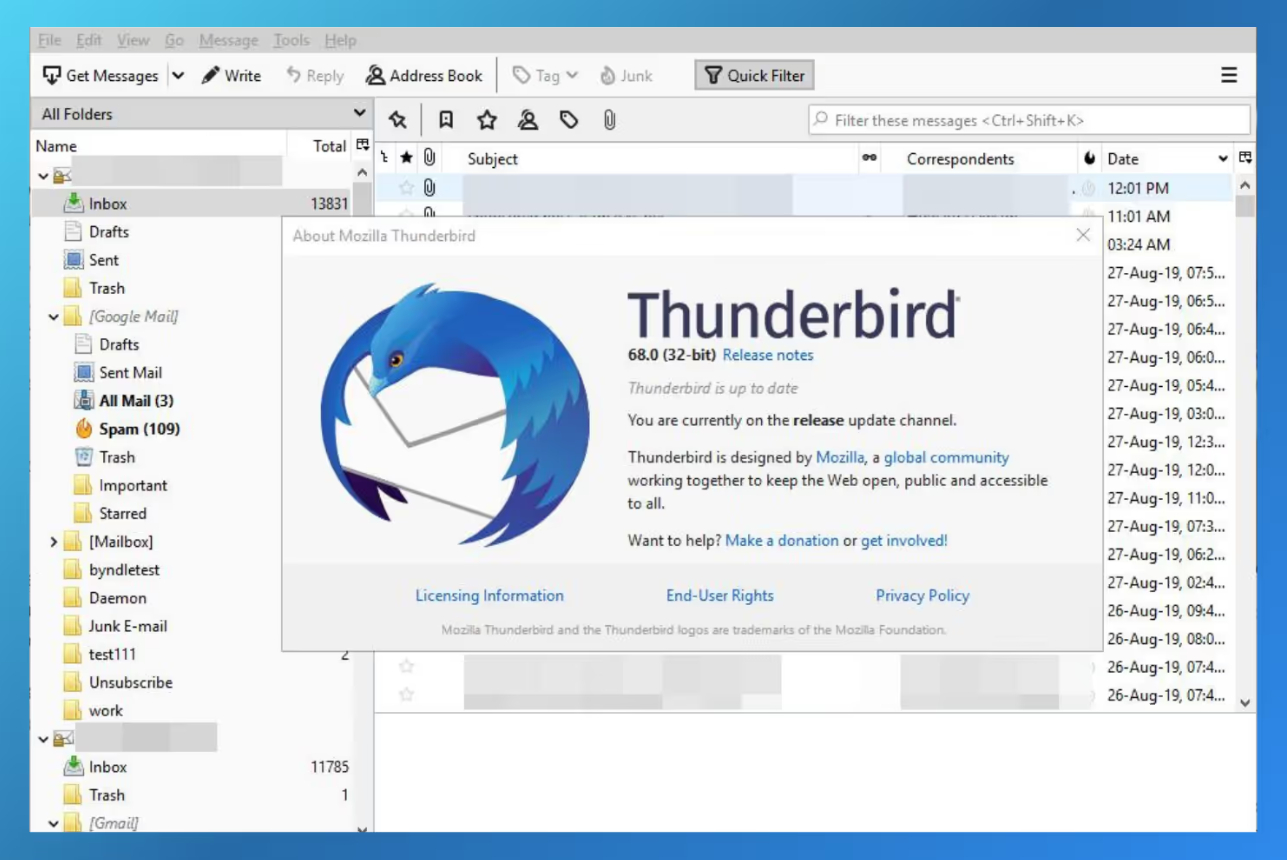Open the Tools menu

click(x=291, y=40)
